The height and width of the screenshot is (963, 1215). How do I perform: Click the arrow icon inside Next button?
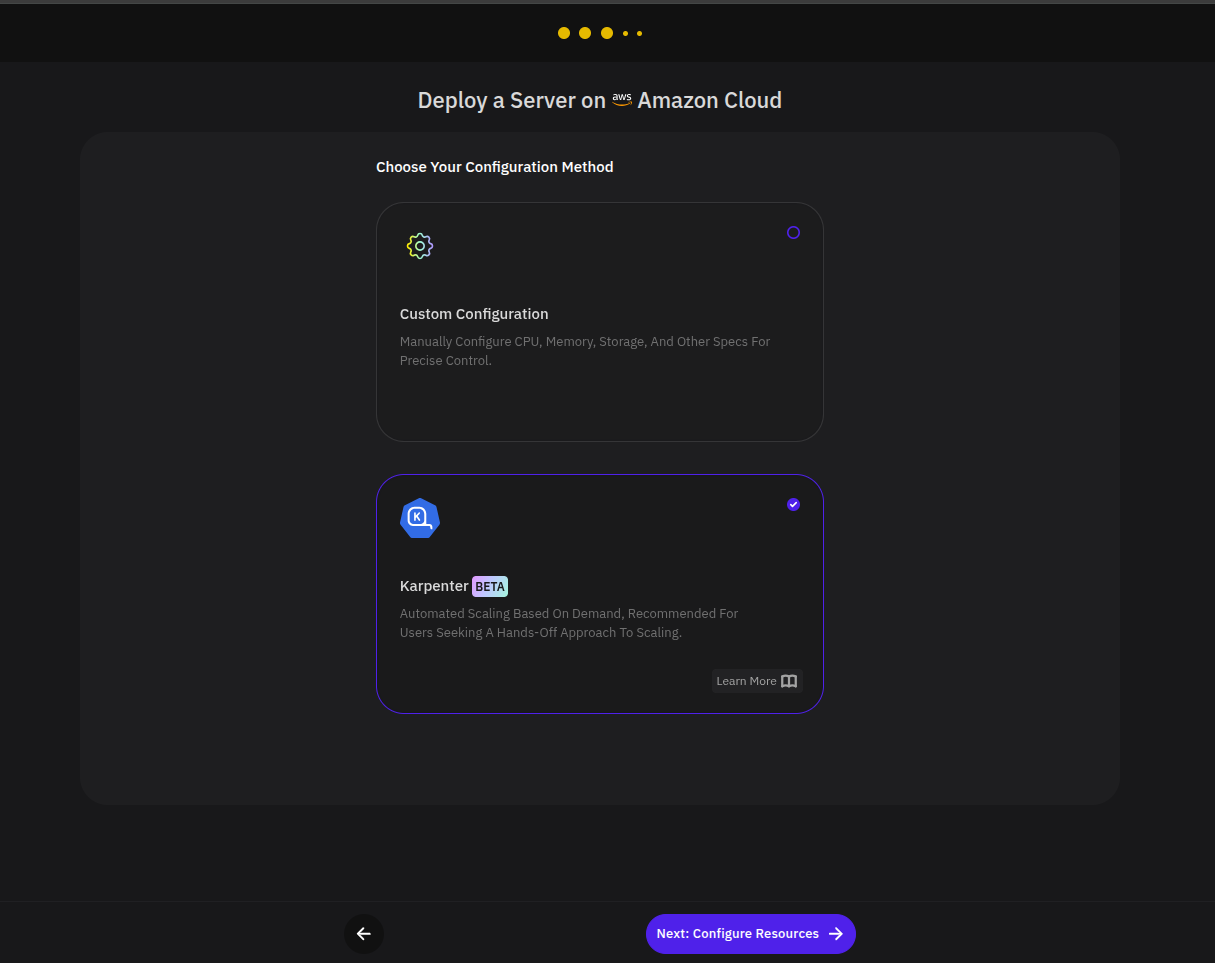click(x=836, y=934)
